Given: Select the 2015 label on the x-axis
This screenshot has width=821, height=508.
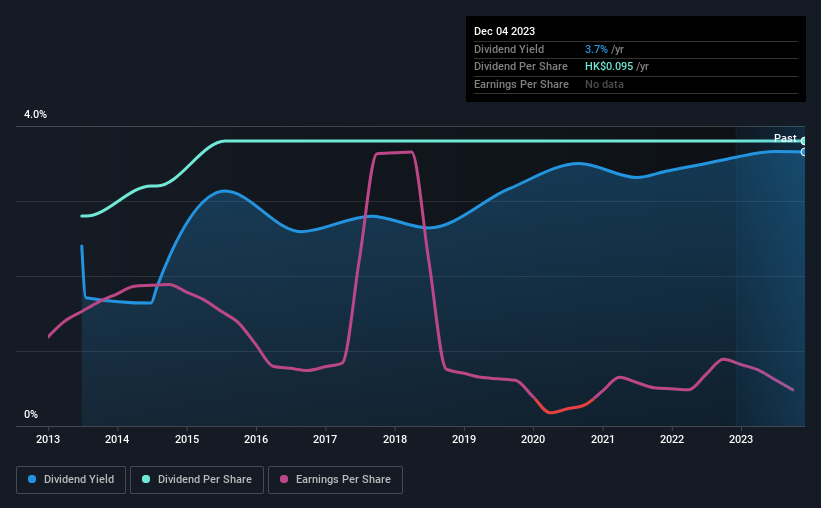Looking at the screenshot, I should pyautogui.click(x=187, y=439).
